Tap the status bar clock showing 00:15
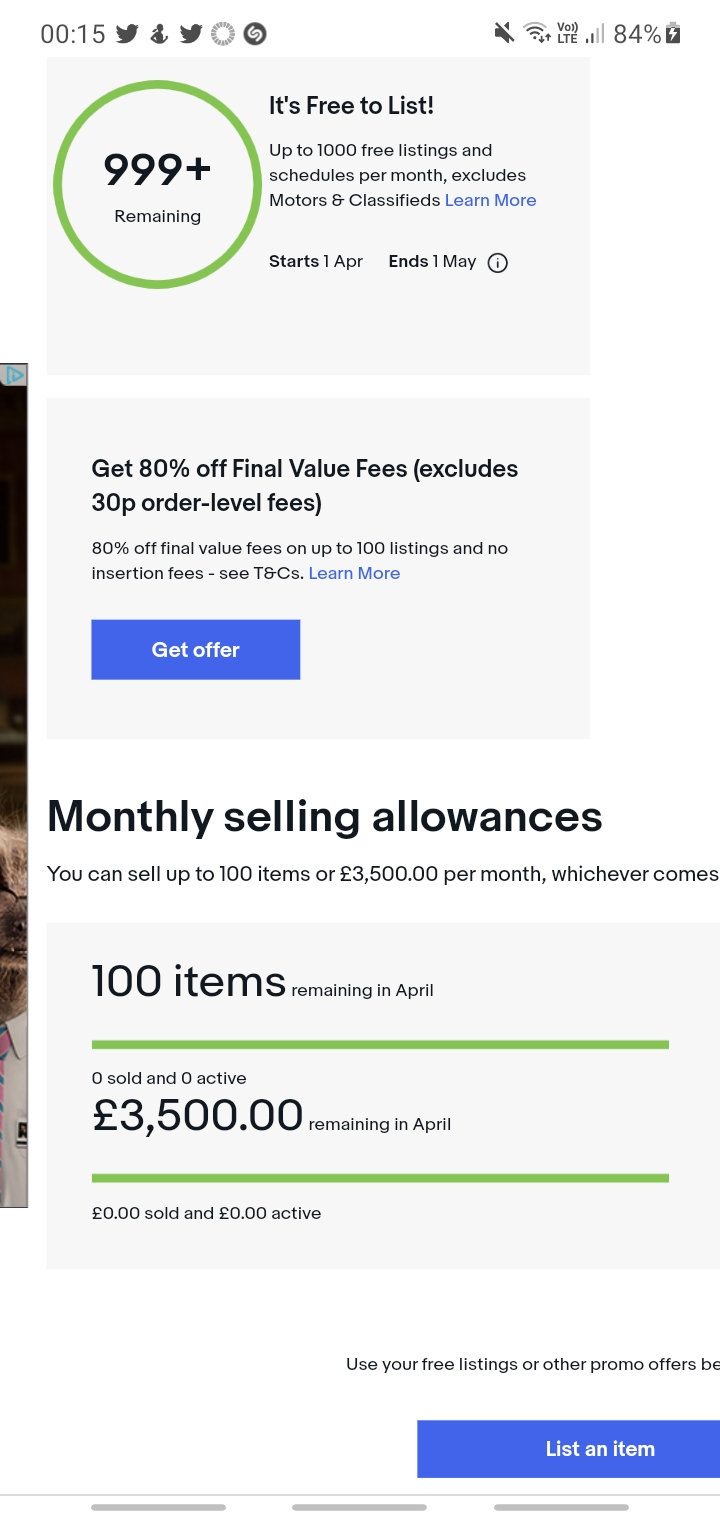 pyautogui.click(x=72, y=34)
